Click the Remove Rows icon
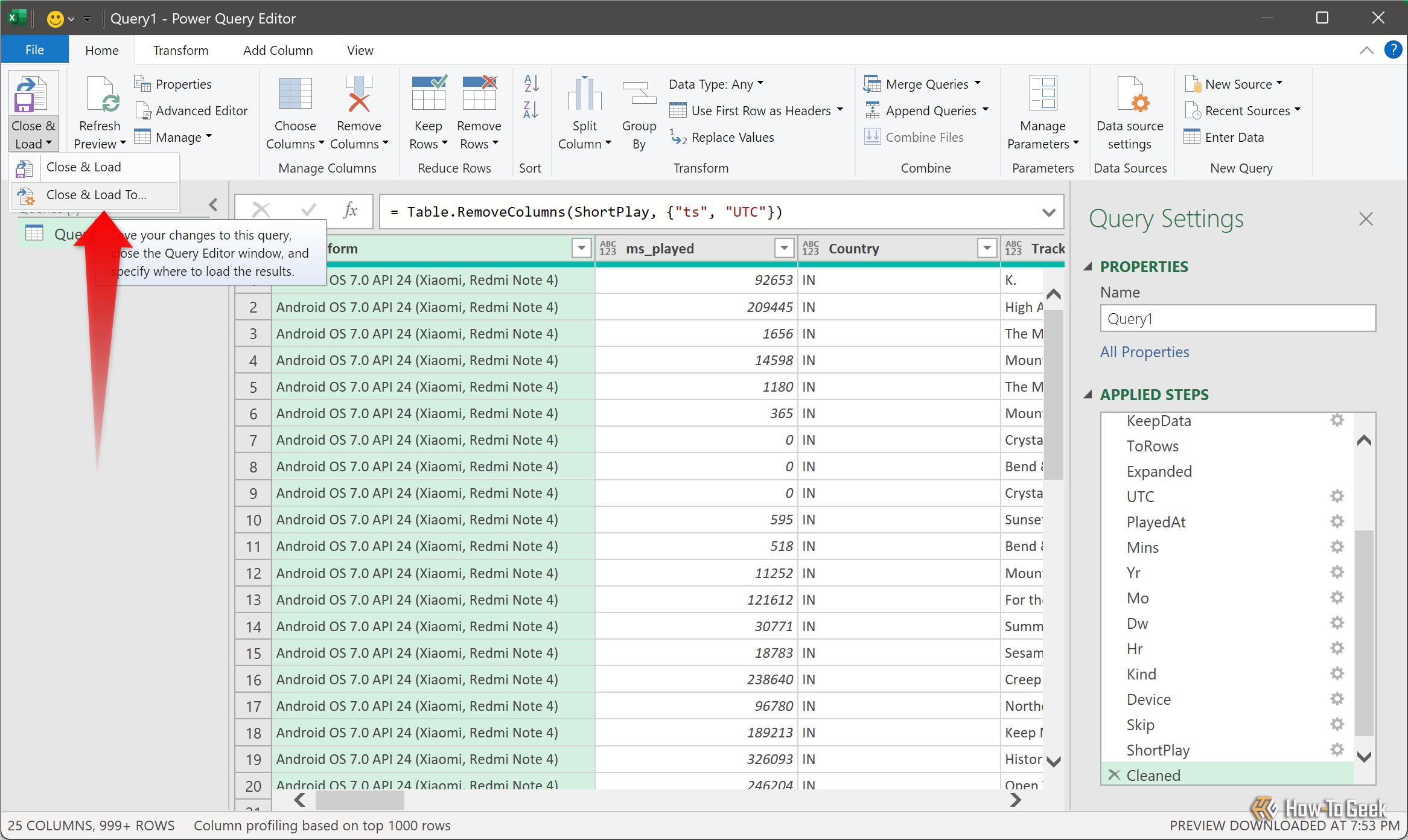 pos(479,93)
